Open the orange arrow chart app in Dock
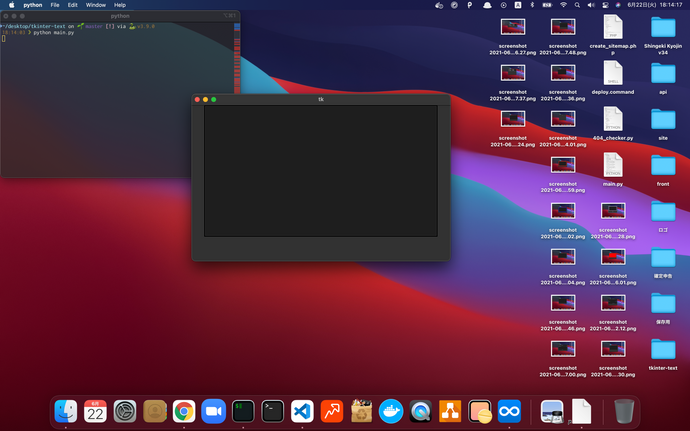The image size is (690, 431). tap(332, 411)
